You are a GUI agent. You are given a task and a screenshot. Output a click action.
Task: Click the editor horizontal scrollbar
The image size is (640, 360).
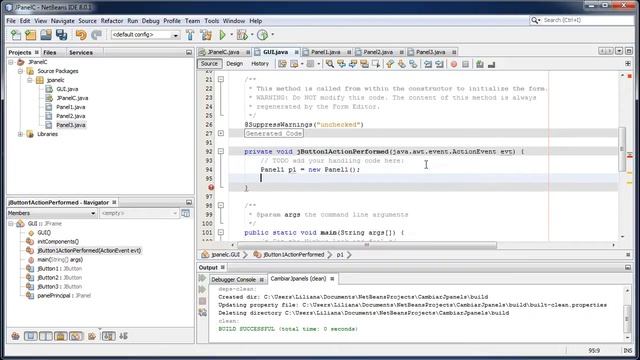coord(367,245)
